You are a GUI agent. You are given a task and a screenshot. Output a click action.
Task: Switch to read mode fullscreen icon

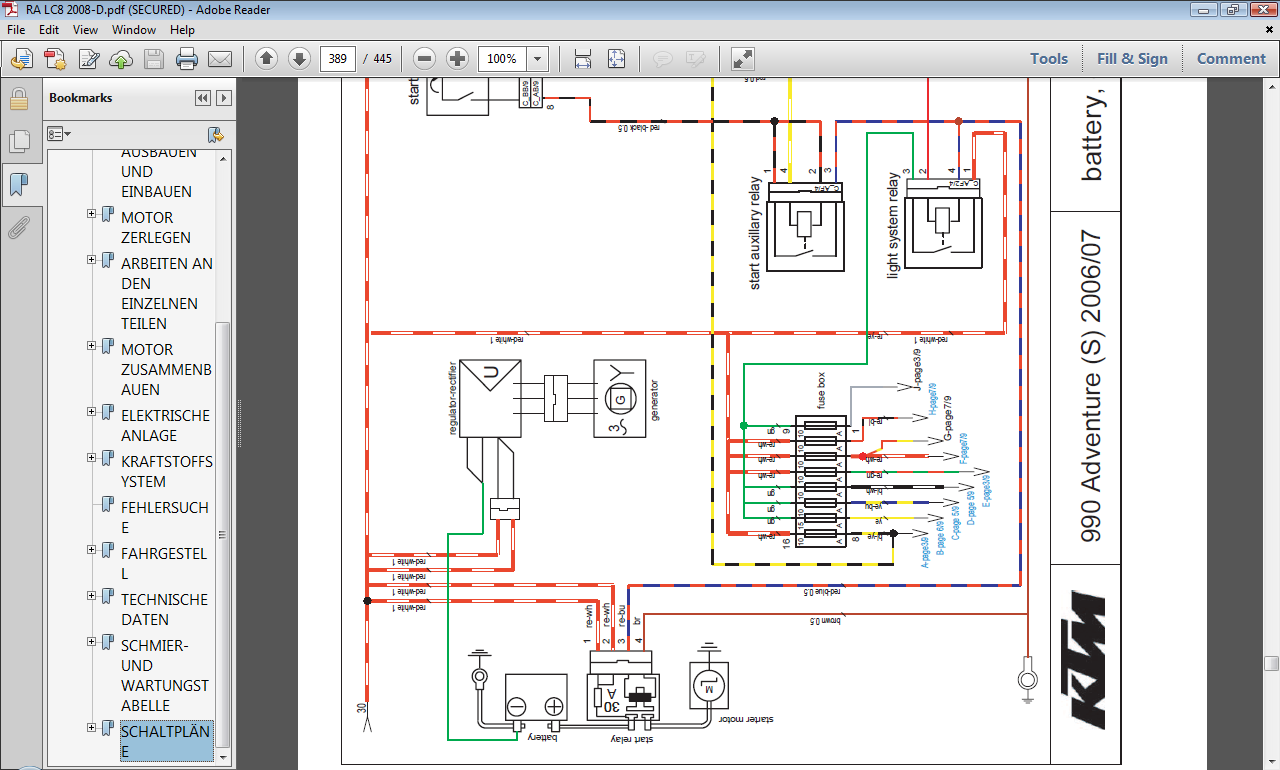[742, 59]
